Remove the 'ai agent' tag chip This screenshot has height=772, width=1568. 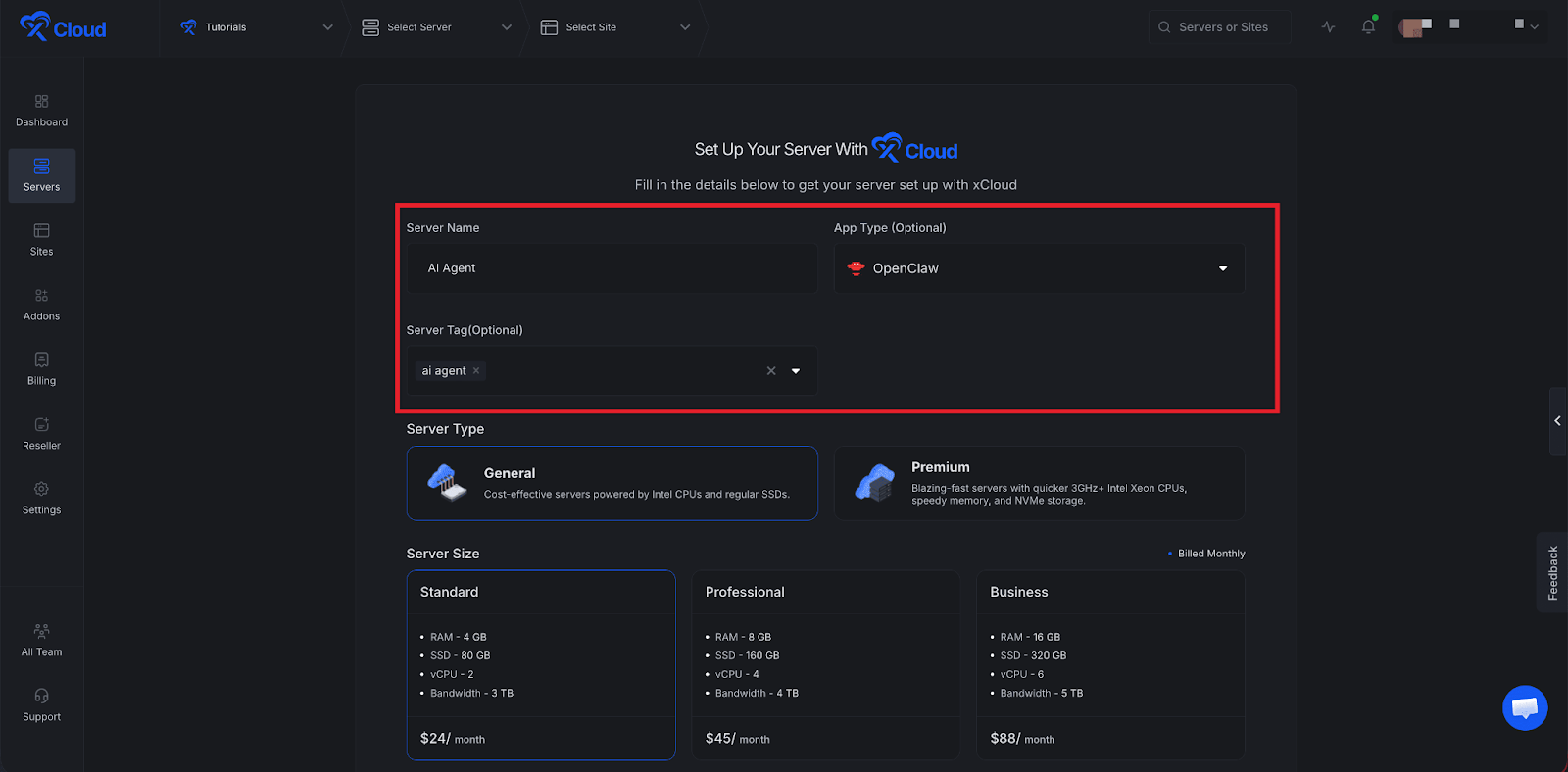coord(476,371)
